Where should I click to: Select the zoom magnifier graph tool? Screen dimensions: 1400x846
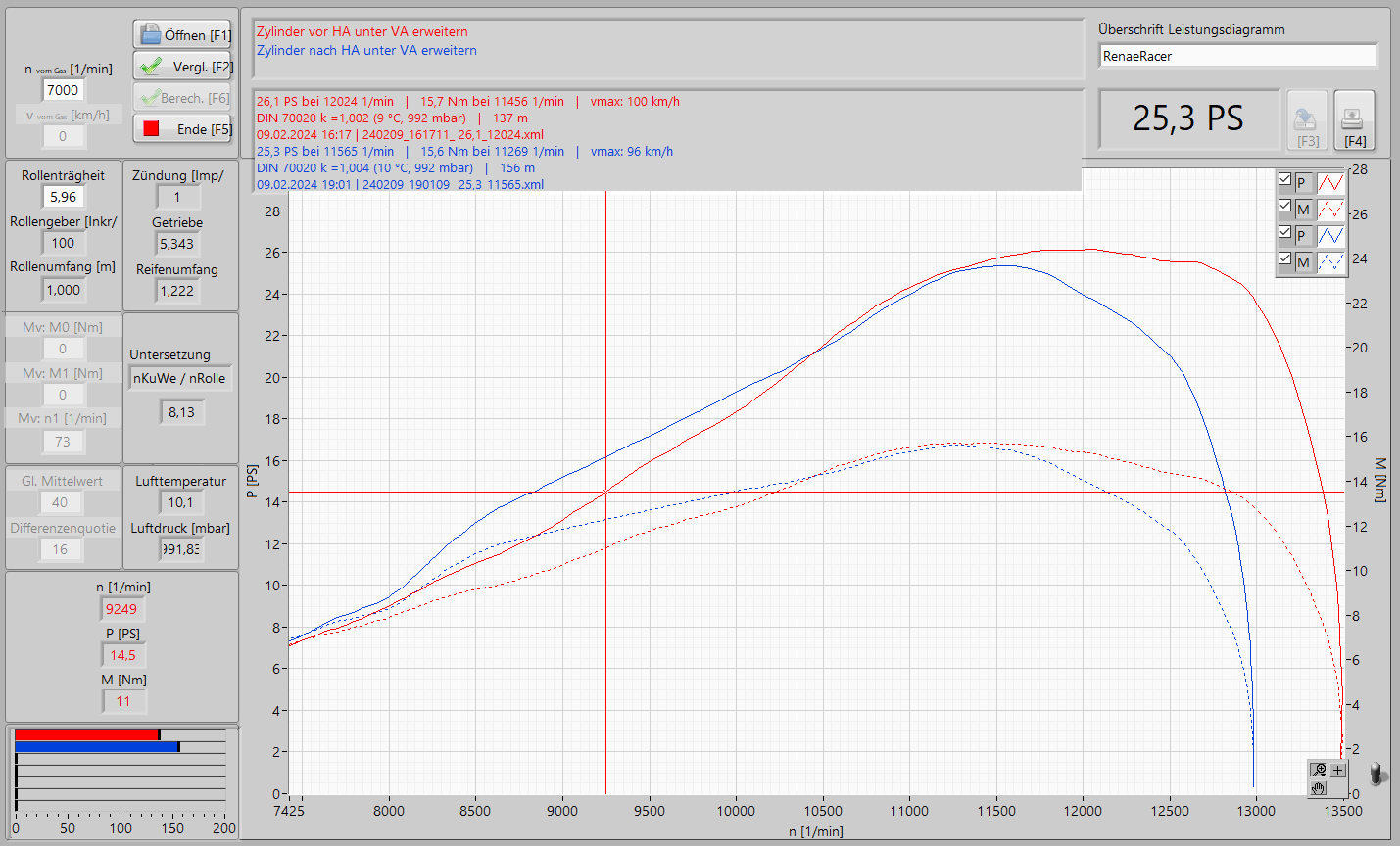pos(1319,771)
